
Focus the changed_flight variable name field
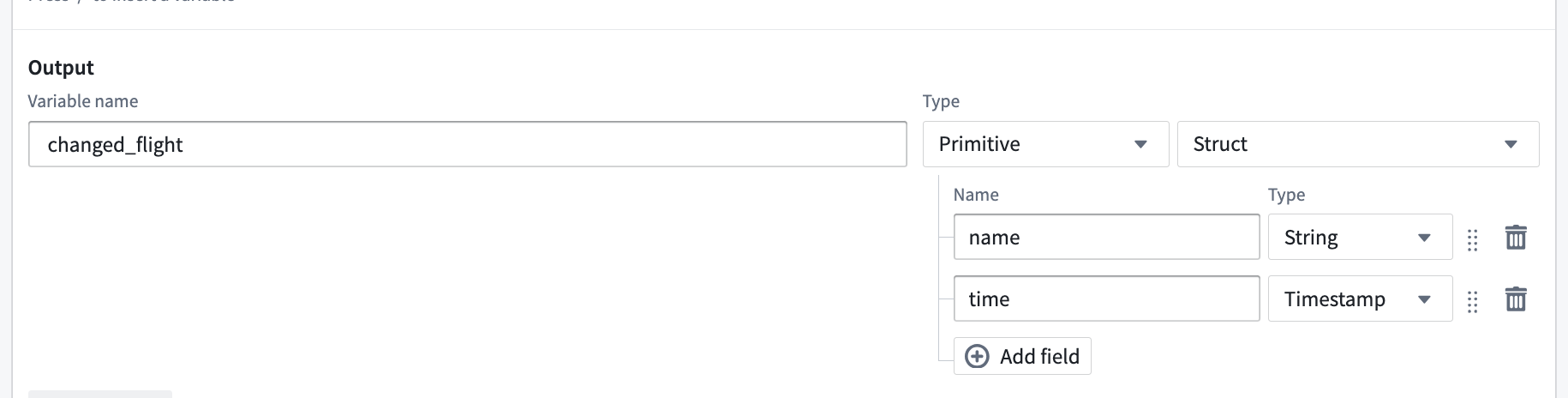point(467,144)
